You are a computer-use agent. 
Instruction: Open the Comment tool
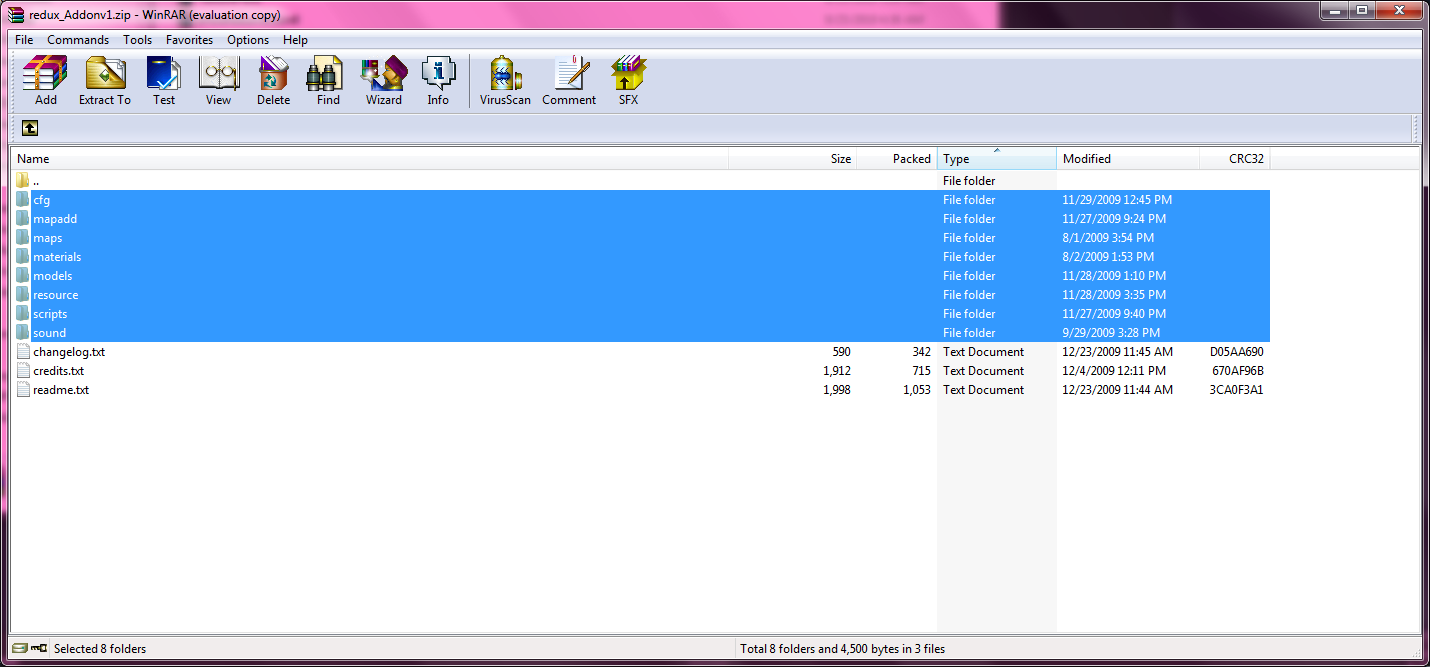(569, 80)
